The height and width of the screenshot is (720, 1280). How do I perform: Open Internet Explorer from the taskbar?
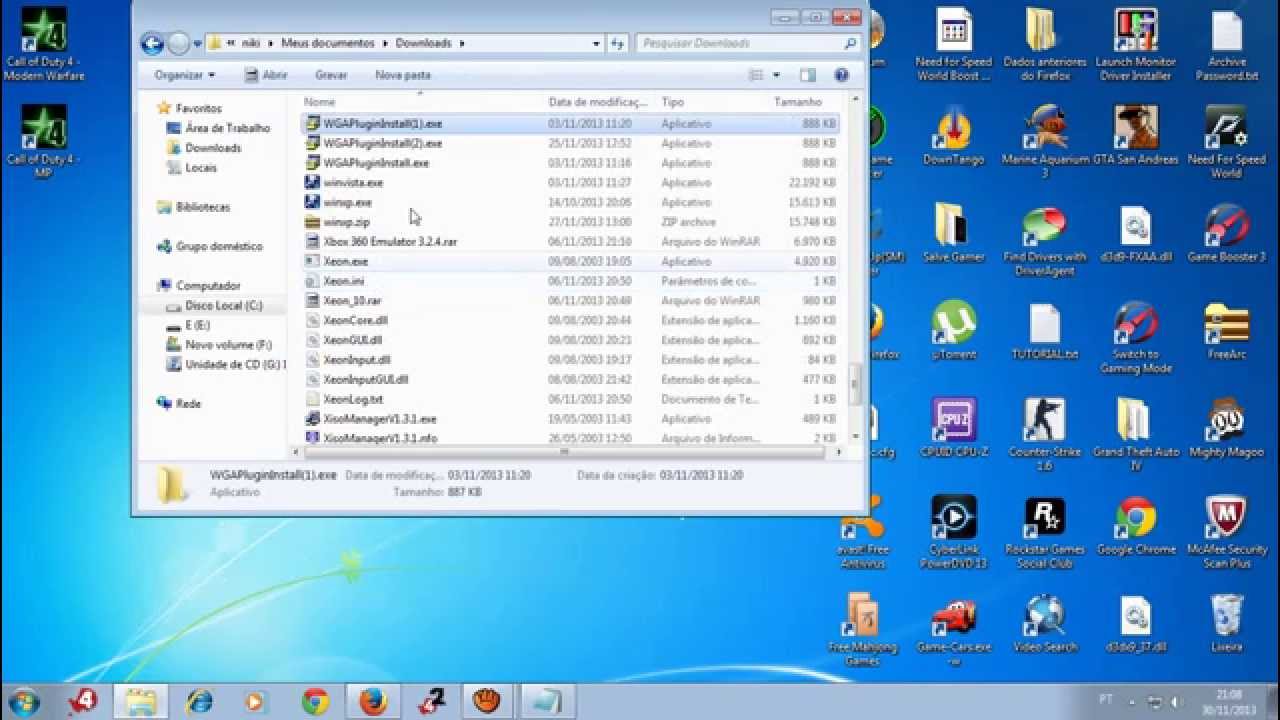click(200, 701)
